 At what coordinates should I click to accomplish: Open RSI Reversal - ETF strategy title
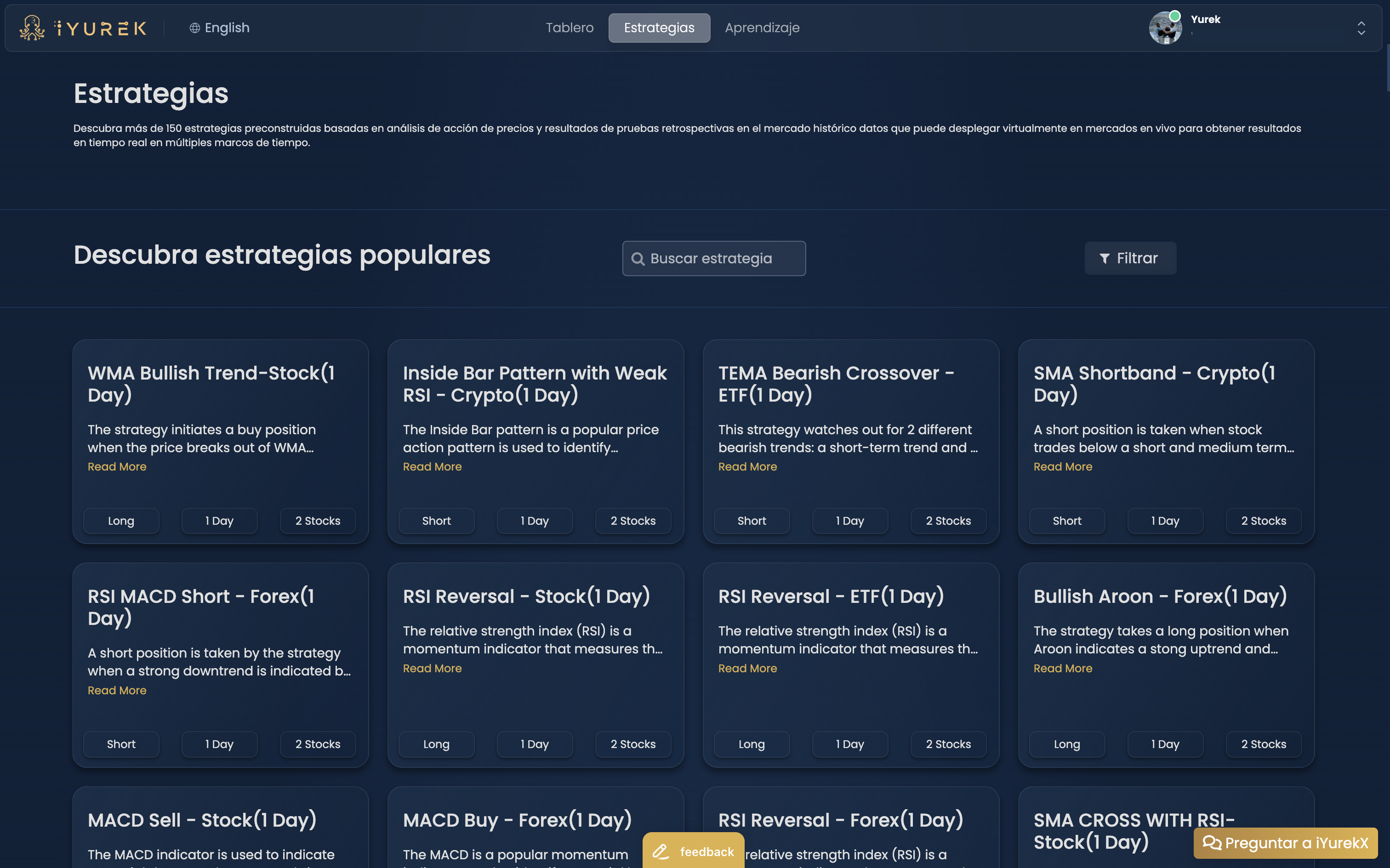click(x=831, y=596)
